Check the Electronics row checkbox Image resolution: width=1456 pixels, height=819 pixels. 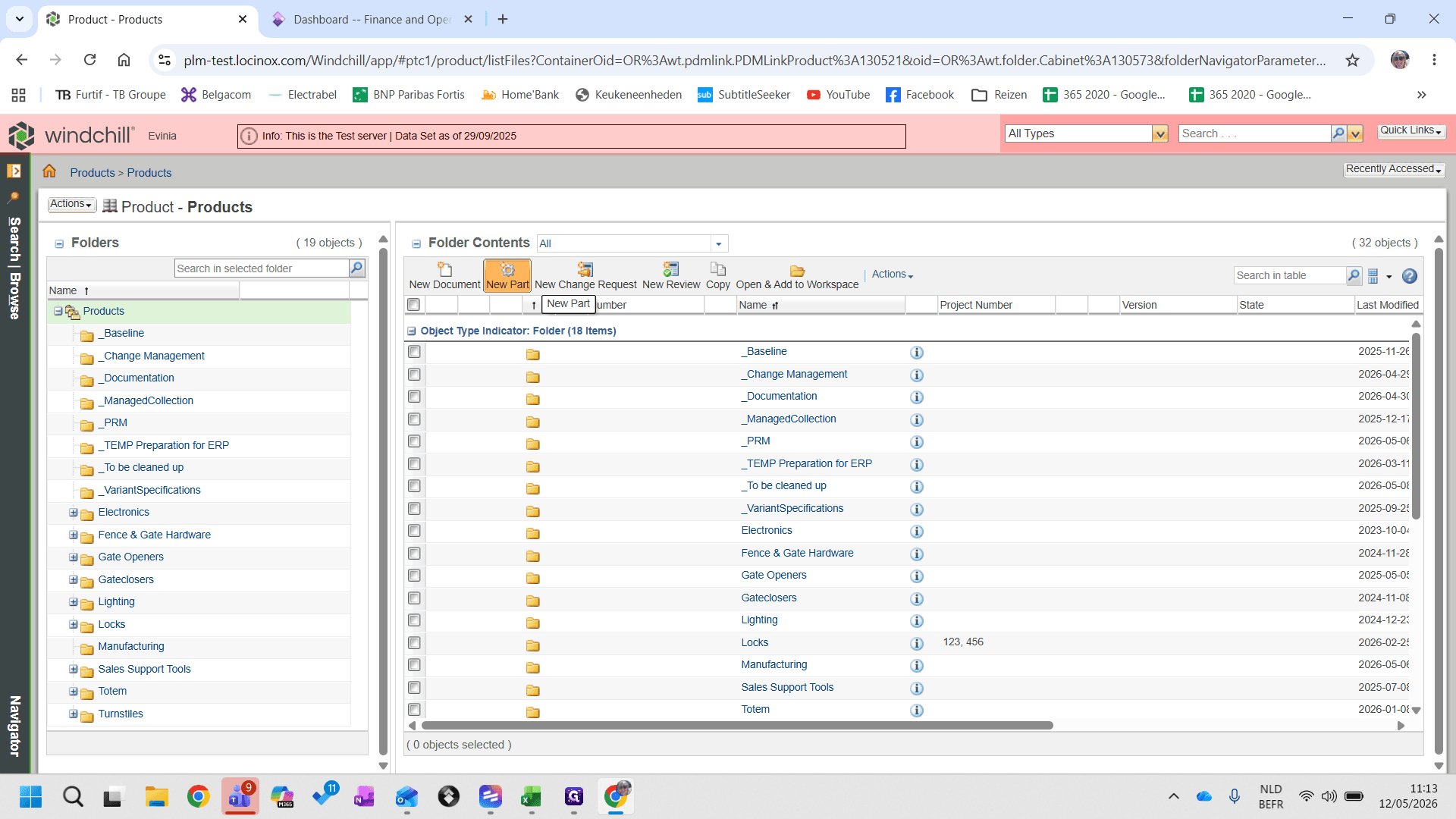[x=414, y=531]
